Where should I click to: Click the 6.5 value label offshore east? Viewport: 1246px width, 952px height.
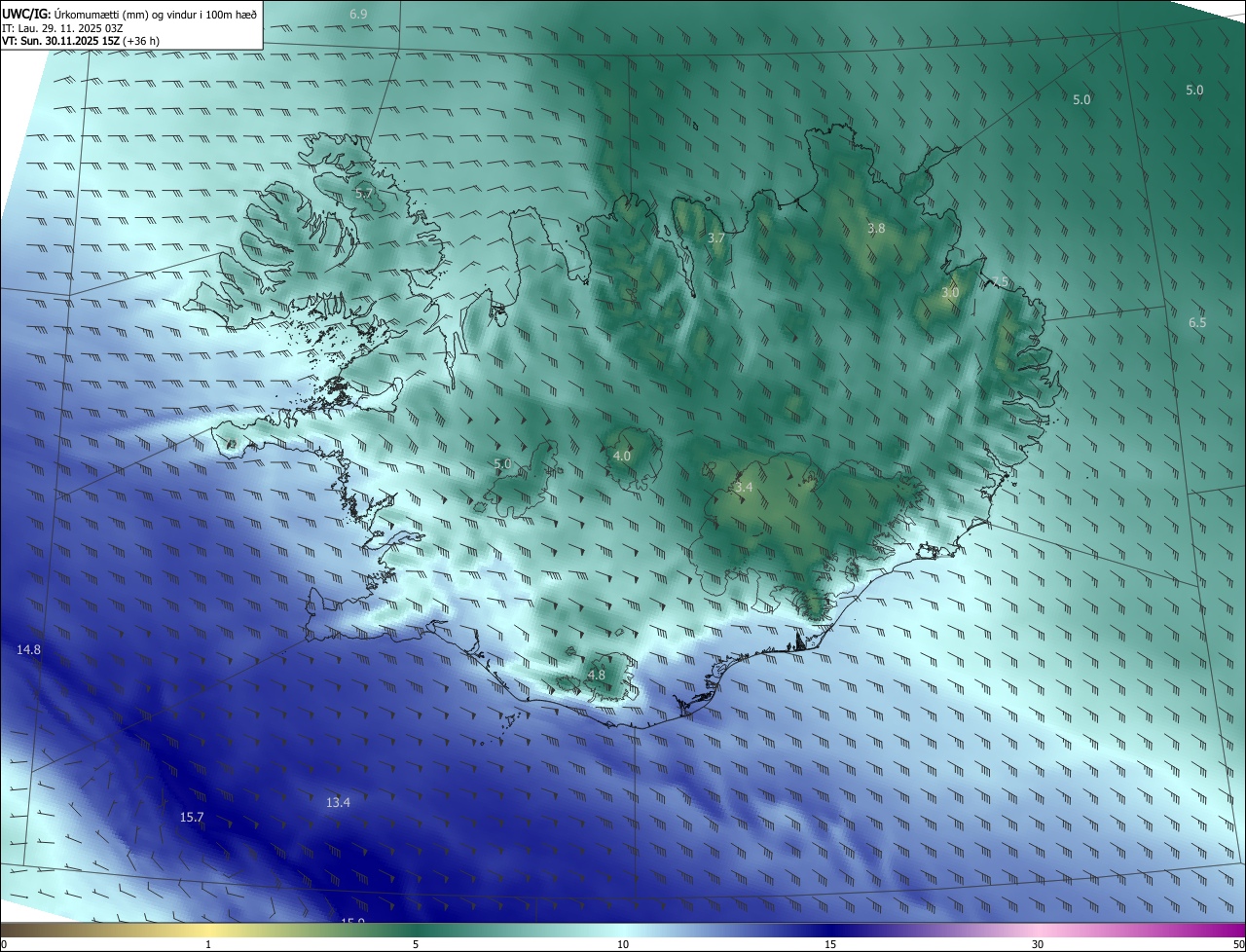tap(1197, 322)
